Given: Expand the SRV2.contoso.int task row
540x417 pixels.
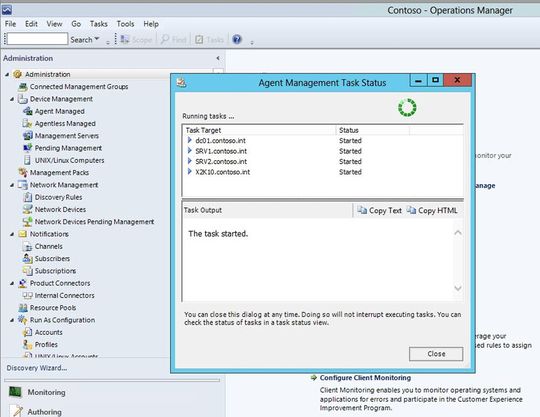Looking at the screenshot, I should coord(189,161).
